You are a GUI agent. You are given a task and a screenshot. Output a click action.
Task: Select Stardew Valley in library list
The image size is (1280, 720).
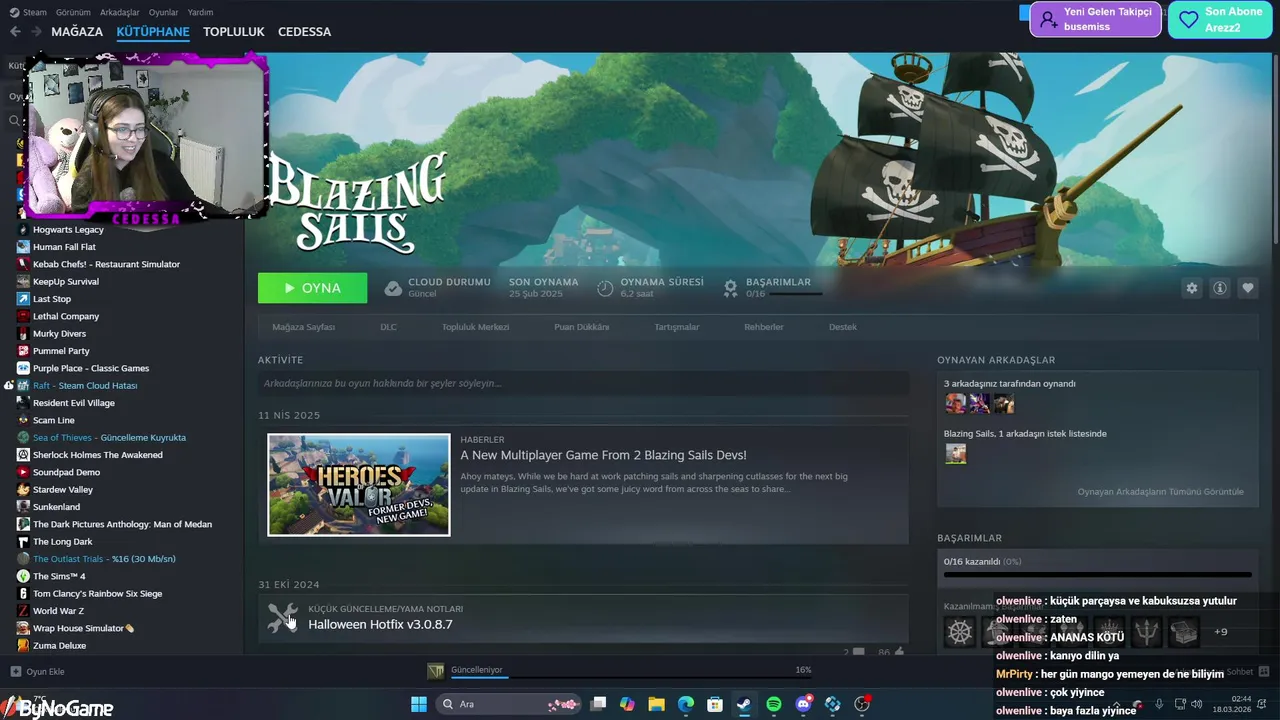pos(63,490)
